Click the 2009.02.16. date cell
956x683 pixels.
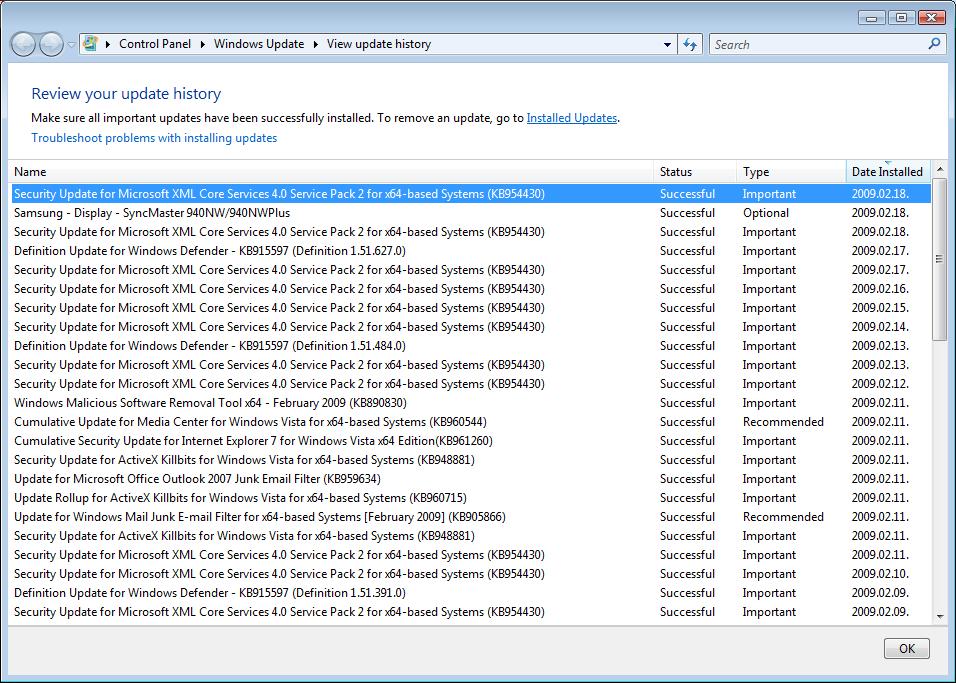pyautogui.click(x=880, y=288)
